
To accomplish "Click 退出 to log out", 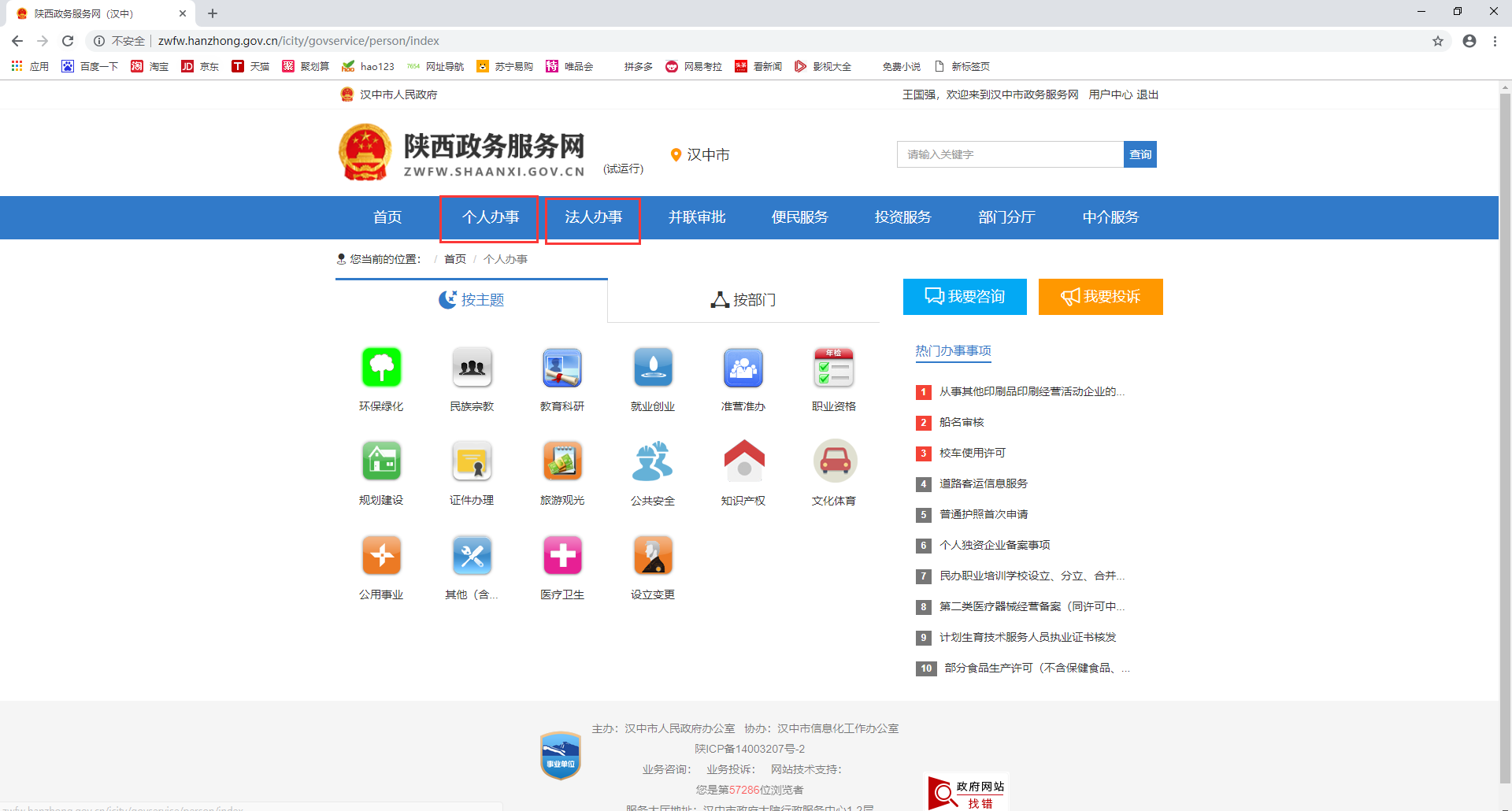I will click(x=1147, y=94).
